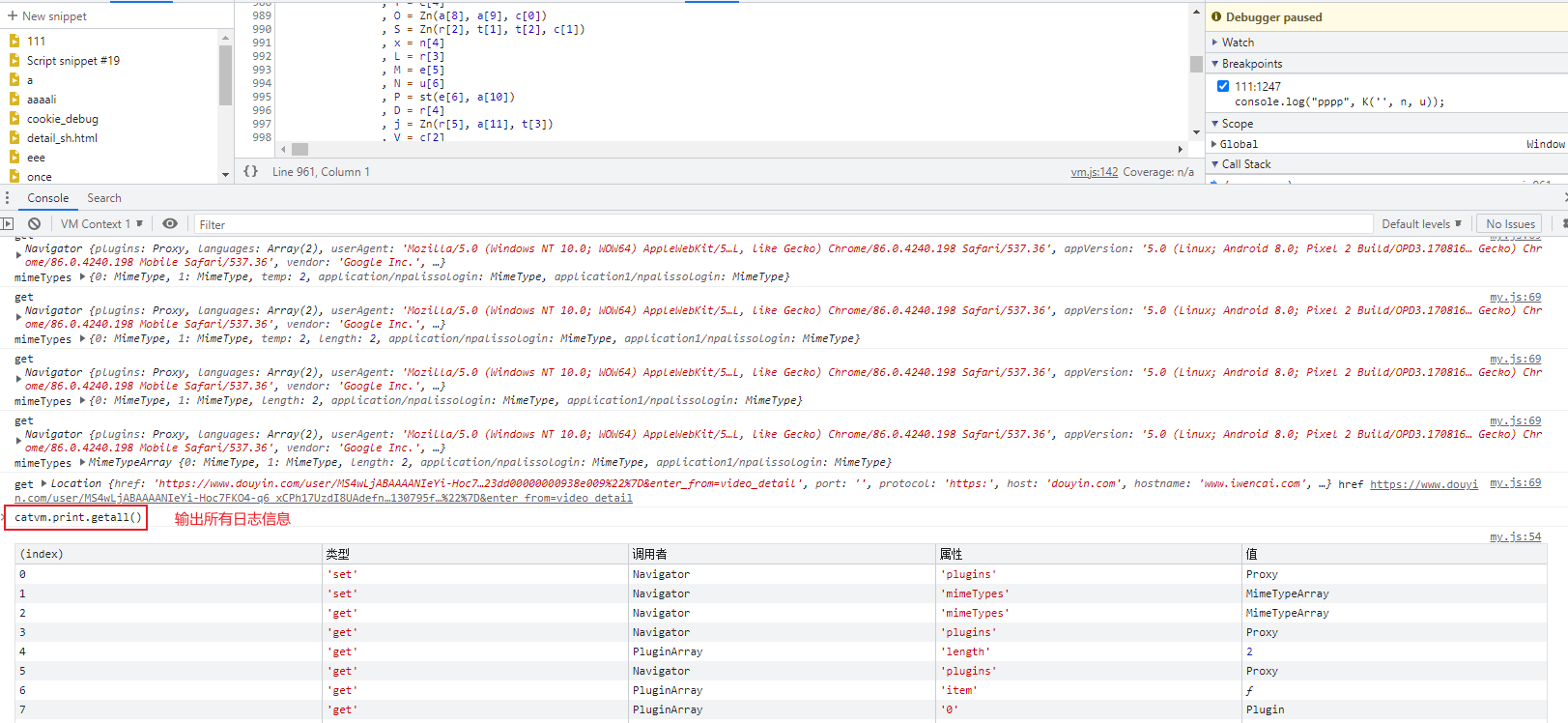
Task: Click code editor vertical scrollbar thumb
Action: coord(1196,64)
